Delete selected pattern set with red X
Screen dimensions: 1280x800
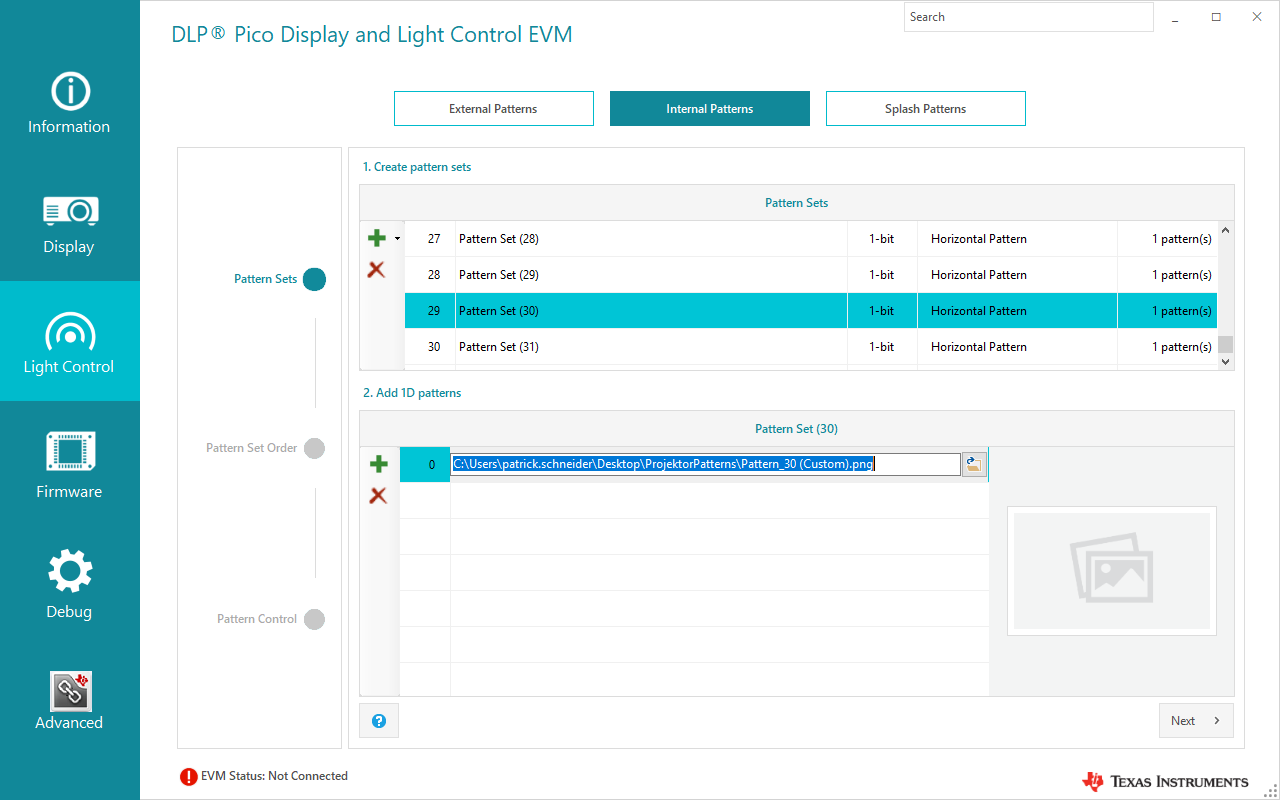click(376, 269)
